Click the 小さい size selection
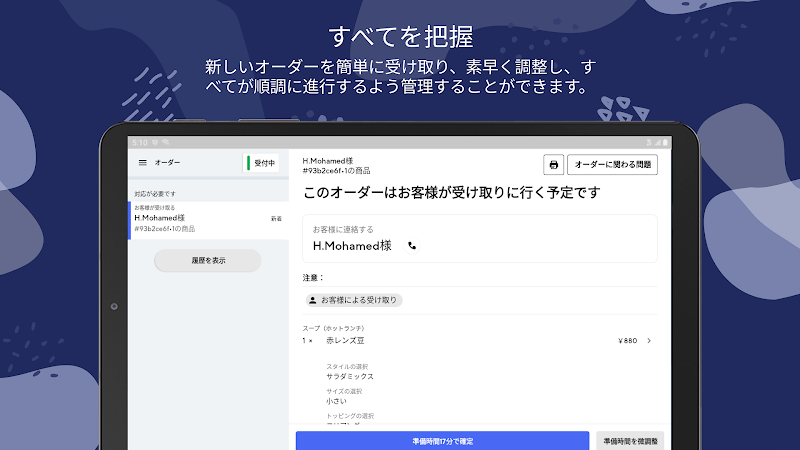 [x=336, y=401]
